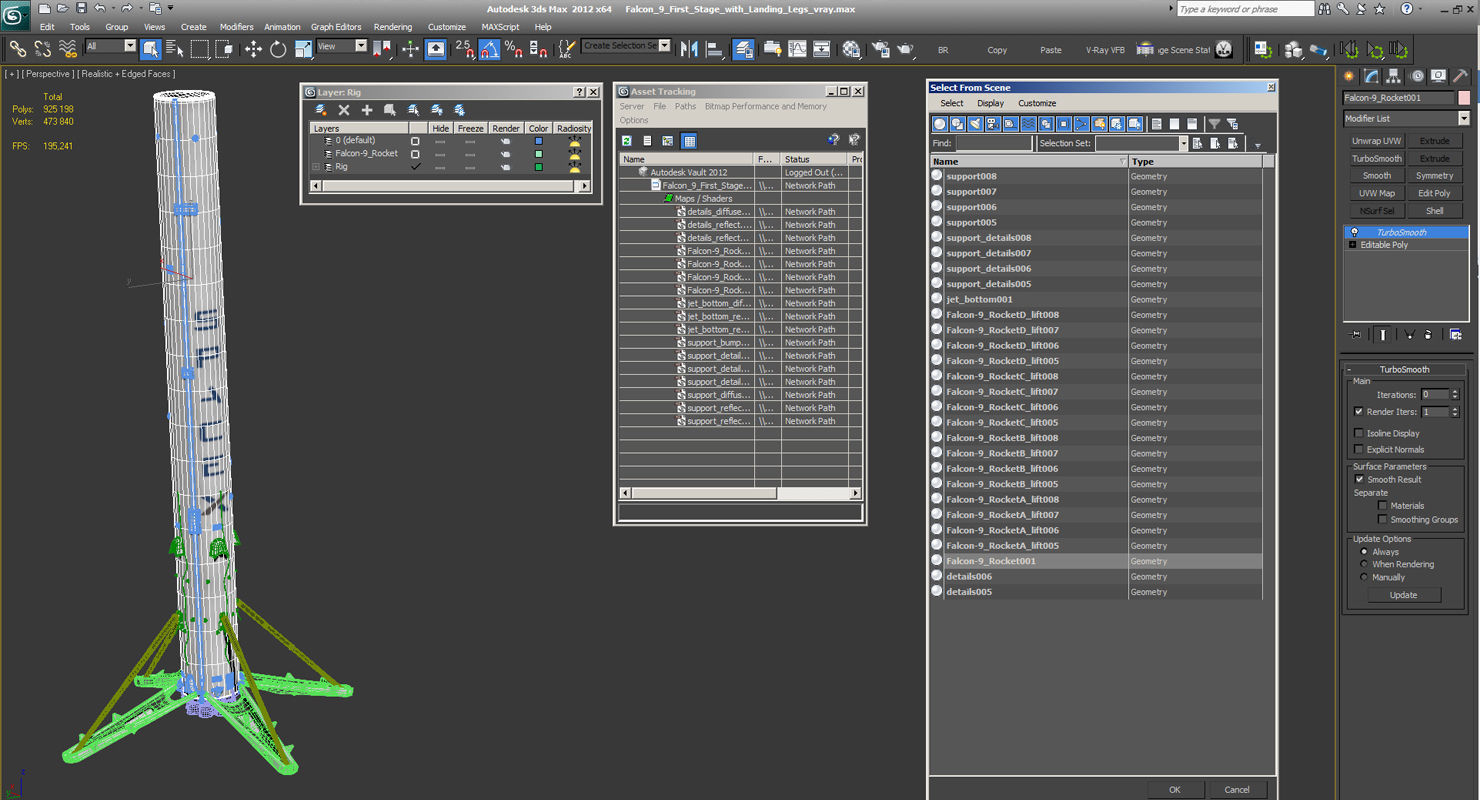
Task: Add selected objects to layer (plus icon)
Action: pos(367,110)
